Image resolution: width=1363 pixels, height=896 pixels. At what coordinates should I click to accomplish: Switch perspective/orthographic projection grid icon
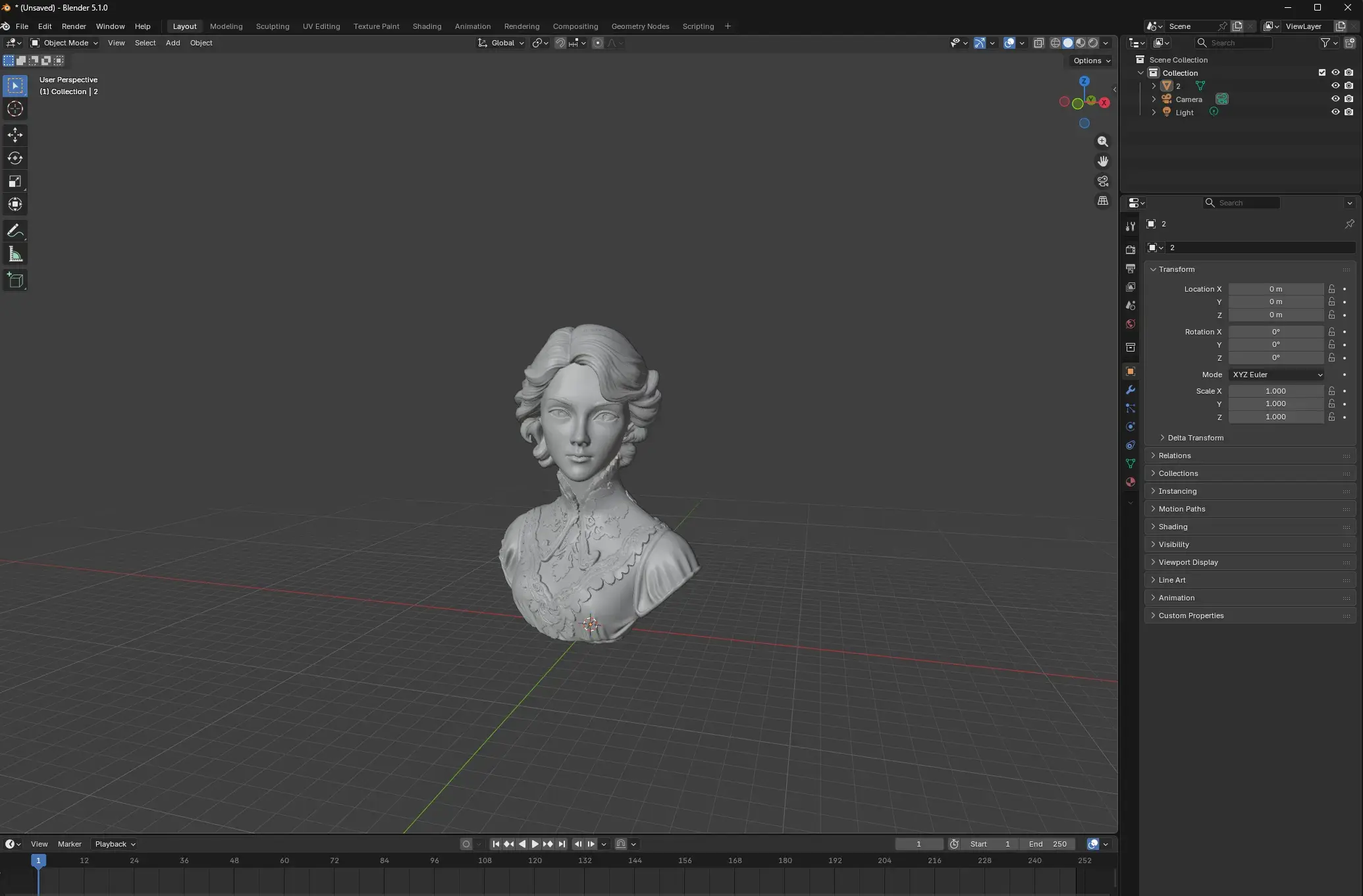coord(1103,201)
